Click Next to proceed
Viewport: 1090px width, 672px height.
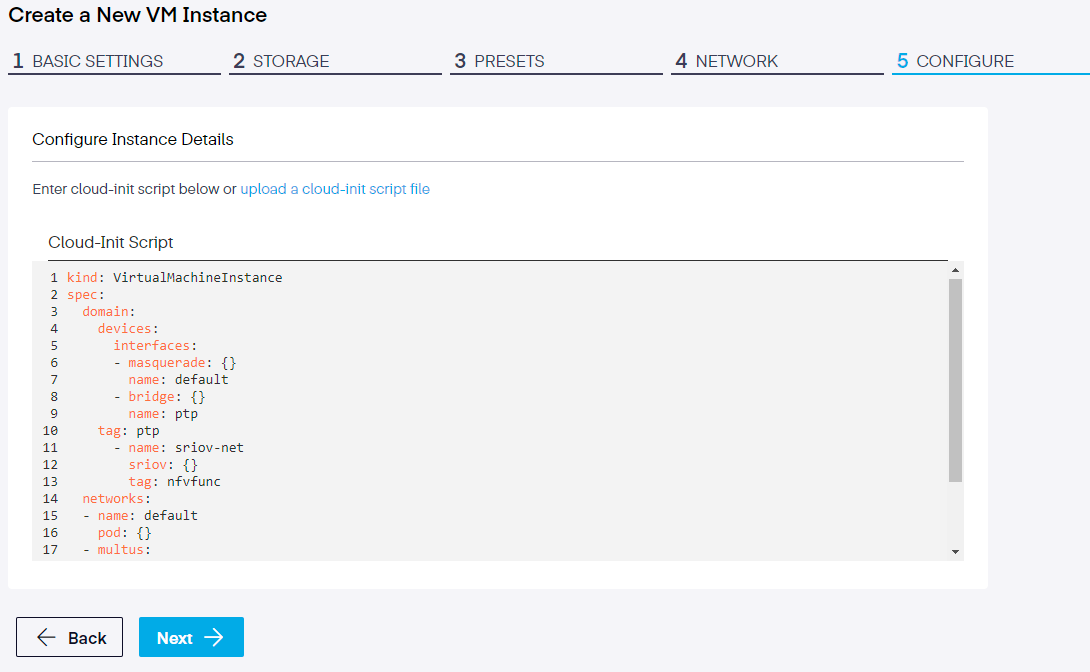tap(191, 638)
